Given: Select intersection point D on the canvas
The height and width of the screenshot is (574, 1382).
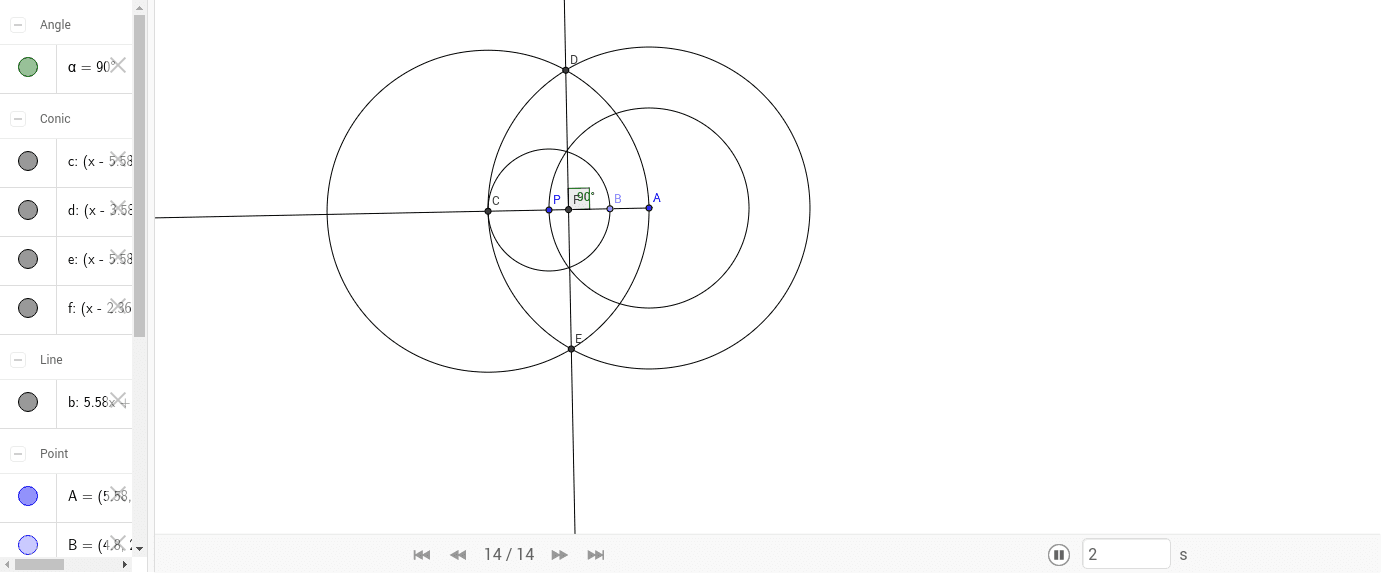Looking at the screenshot, I should point(566,70).
